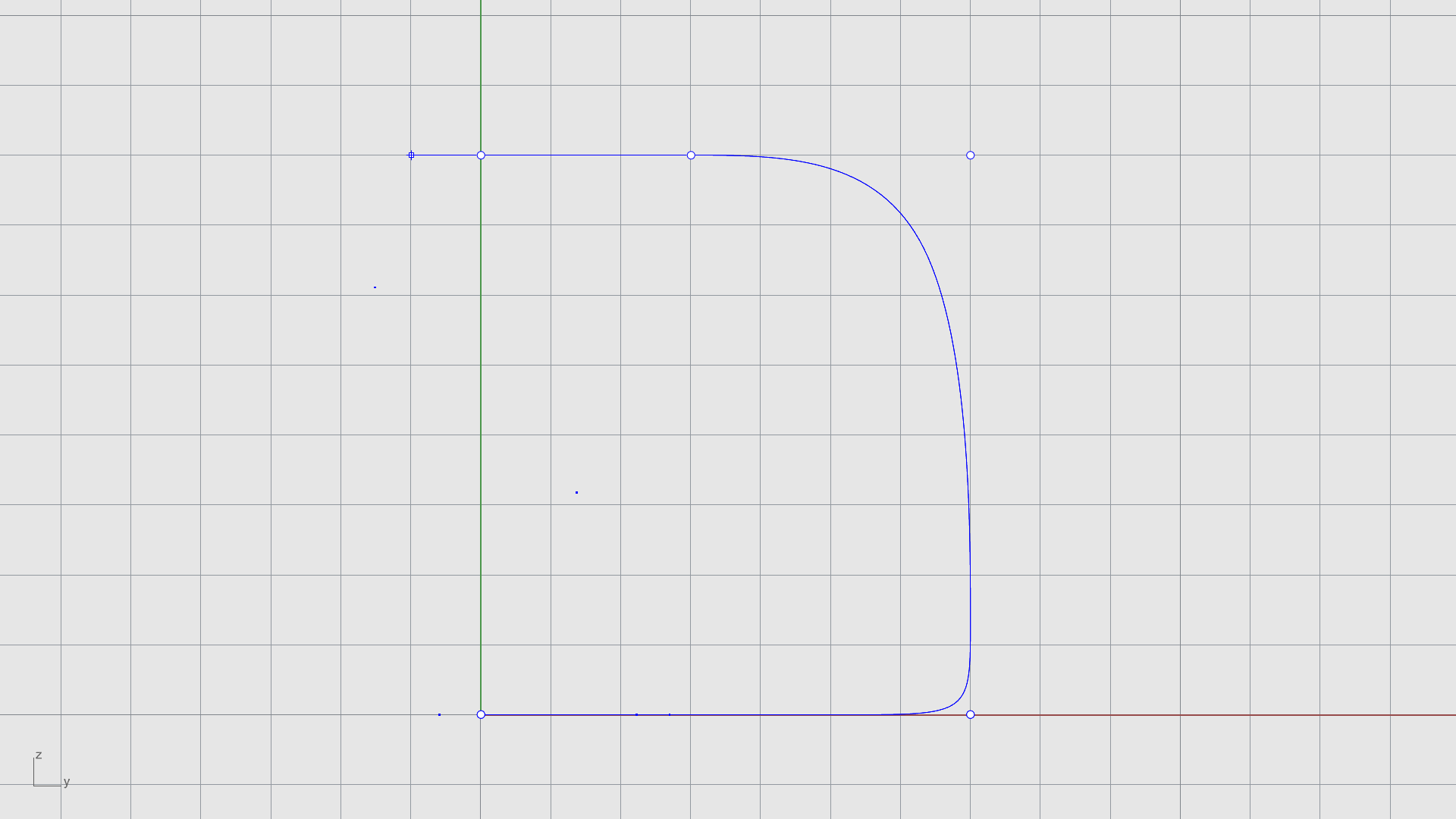Click the blue dot left of the origin point
Image resolution: width=1456 pixels, height=819 pixels.
pyautogui.click(x=439, y=714)
